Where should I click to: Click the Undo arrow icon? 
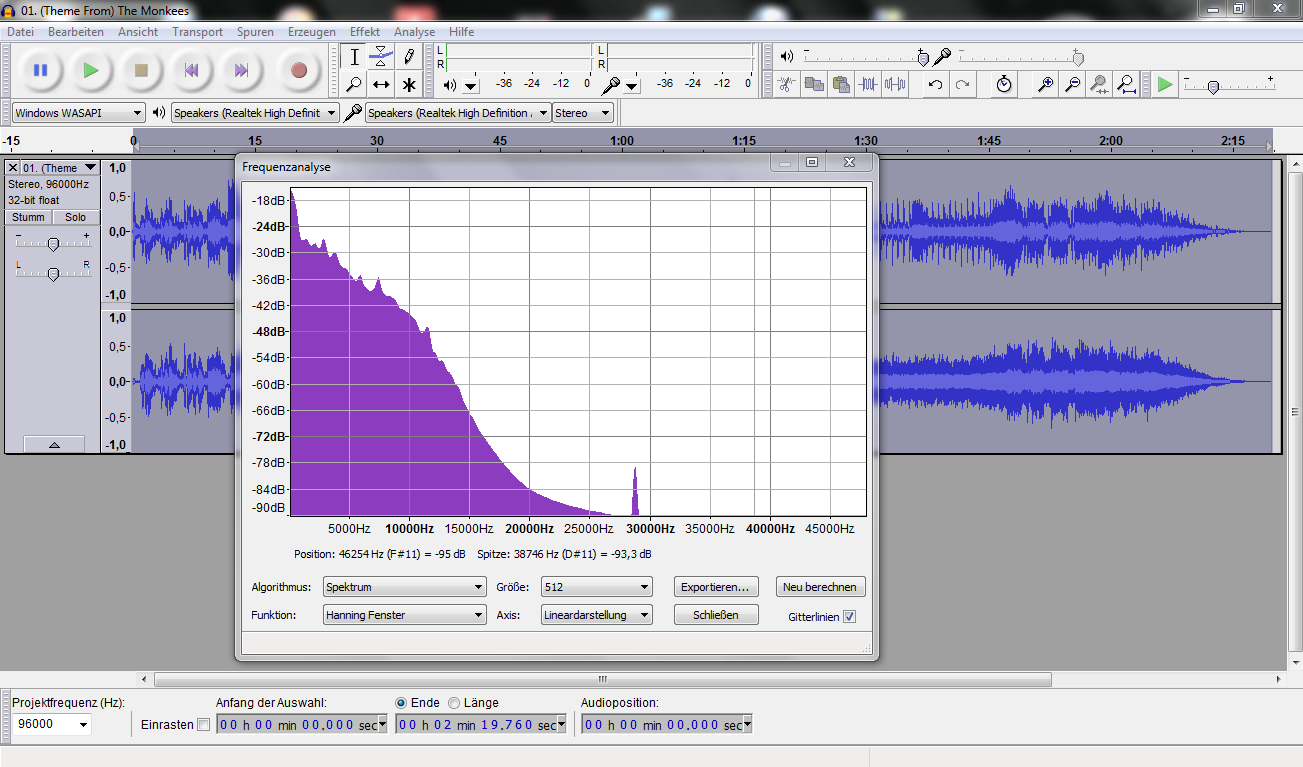click(935, 85)
